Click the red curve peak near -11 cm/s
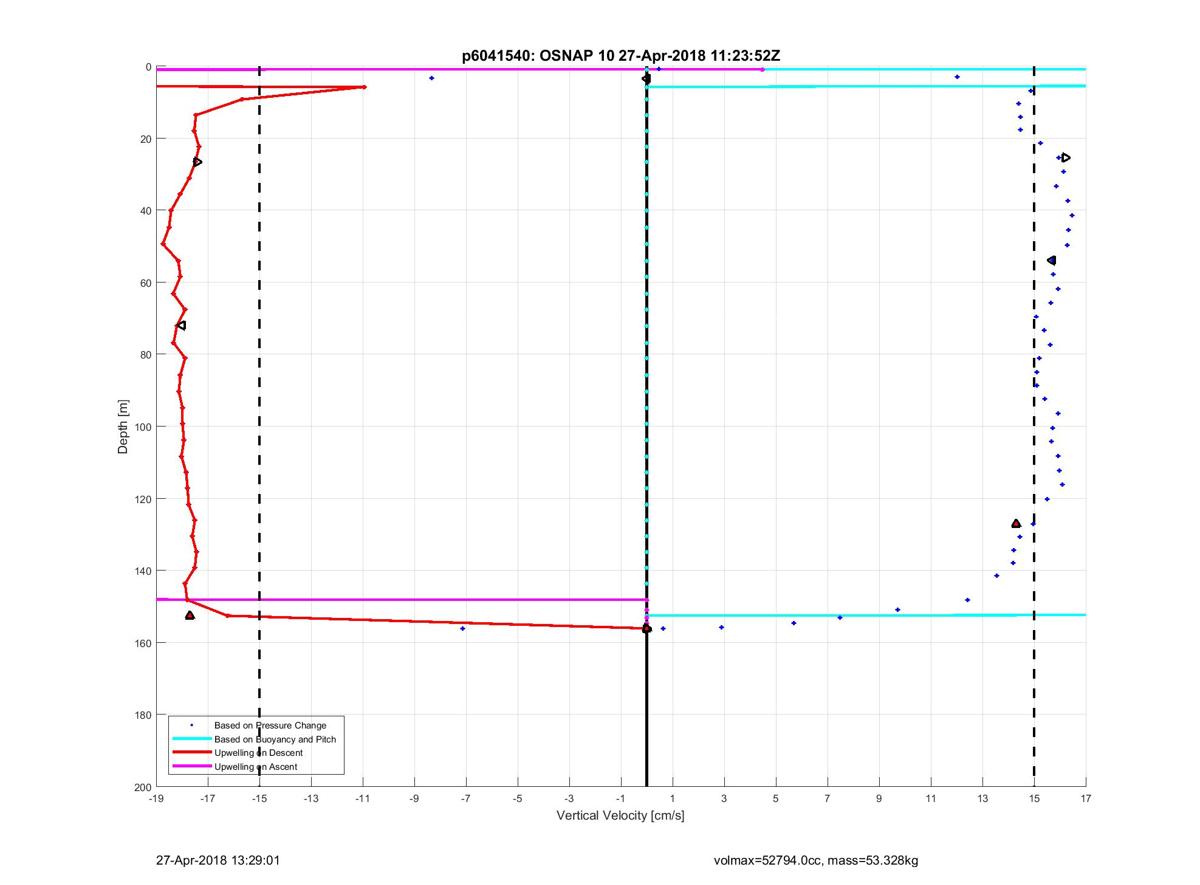The image size is (1200, 885). click(364, 87)
